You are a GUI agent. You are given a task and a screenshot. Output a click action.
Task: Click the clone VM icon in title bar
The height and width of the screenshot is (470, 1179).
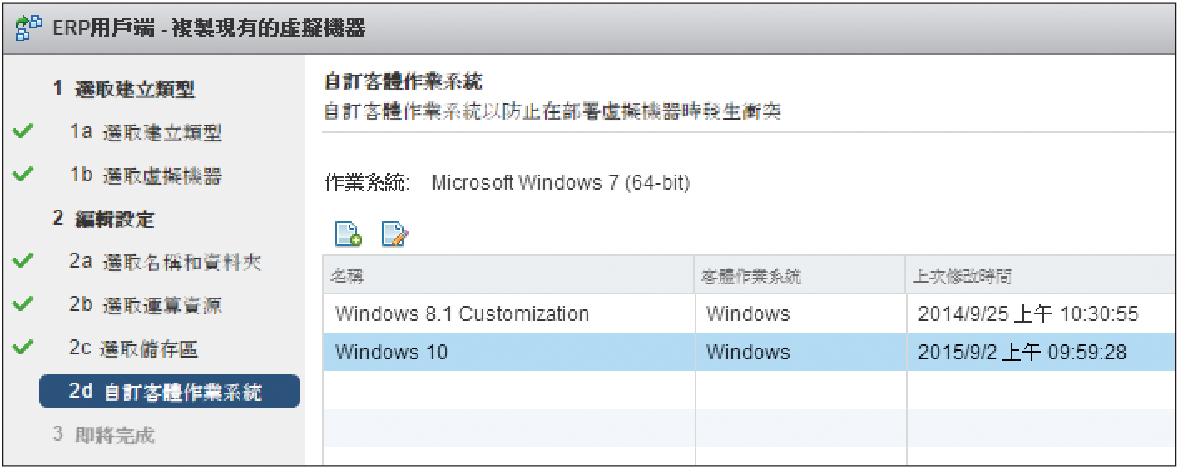click(28, 29)
